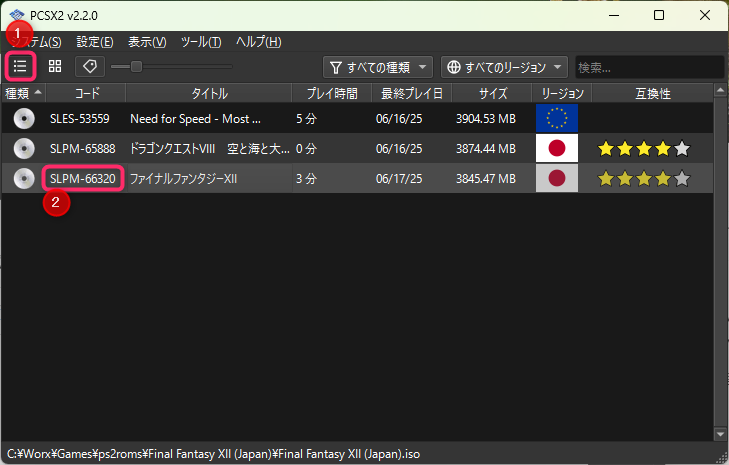The image size is (729, 465).
Task: Switch to game list view icon
Action: 20,66
